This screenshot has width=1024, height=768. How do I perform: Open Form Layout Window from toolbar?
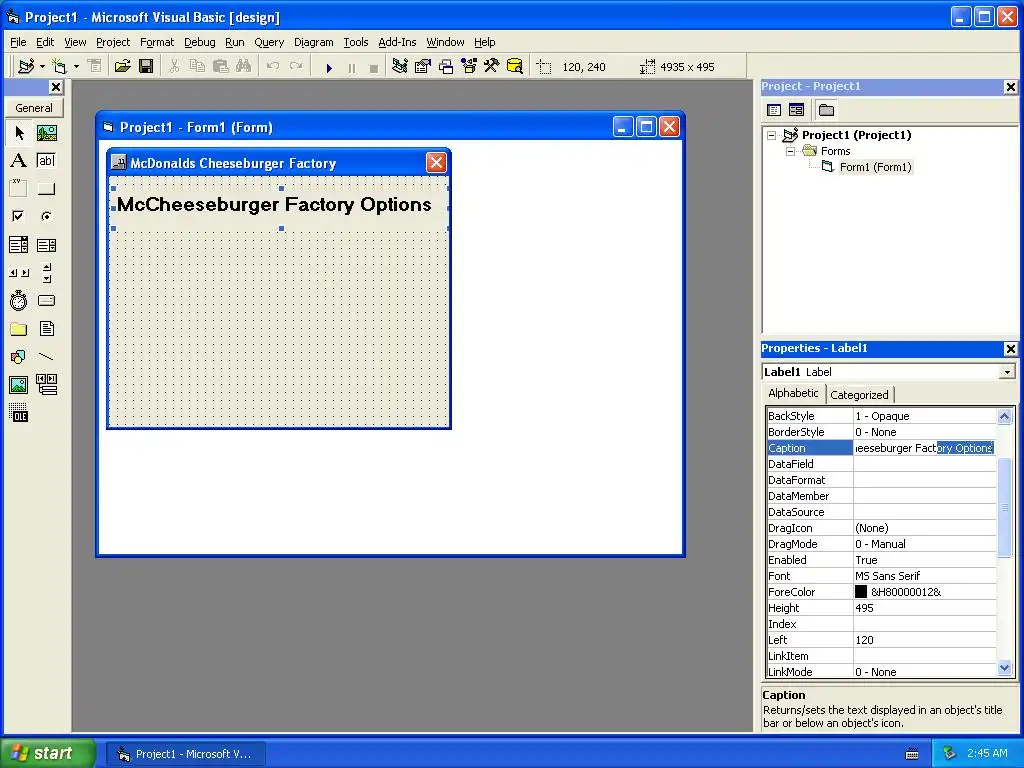coord(446,66)
